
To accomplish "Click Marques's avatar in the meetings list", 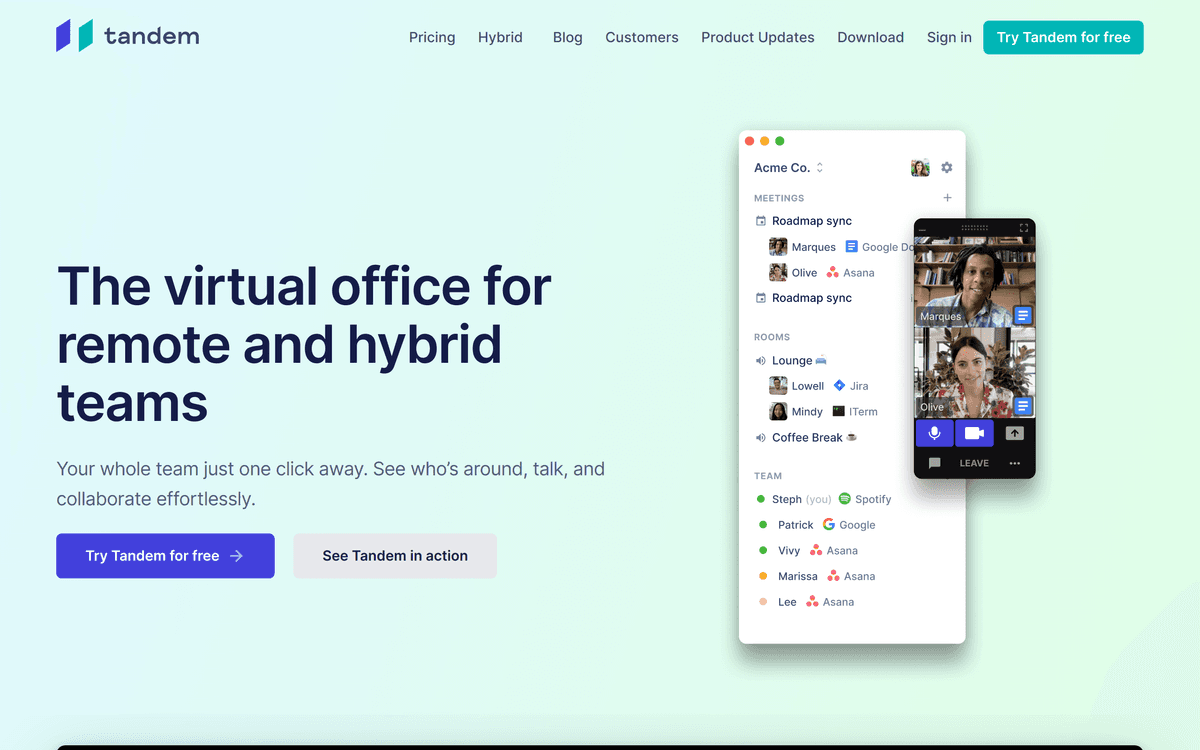I will pos(778,247).
